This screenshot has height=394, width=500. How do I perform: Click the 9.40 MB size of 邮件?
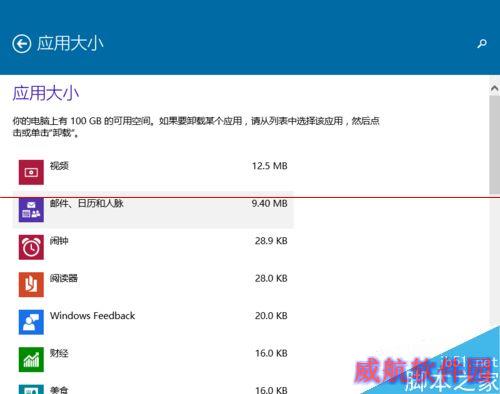(x=269, y=203)
